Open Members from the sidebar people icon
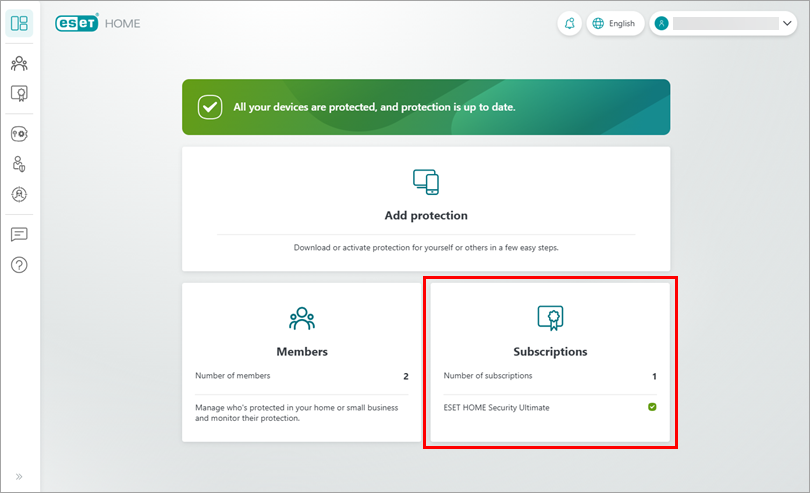Image resolution: width=810 pixels, height=493 pixels. pos(19,64)
